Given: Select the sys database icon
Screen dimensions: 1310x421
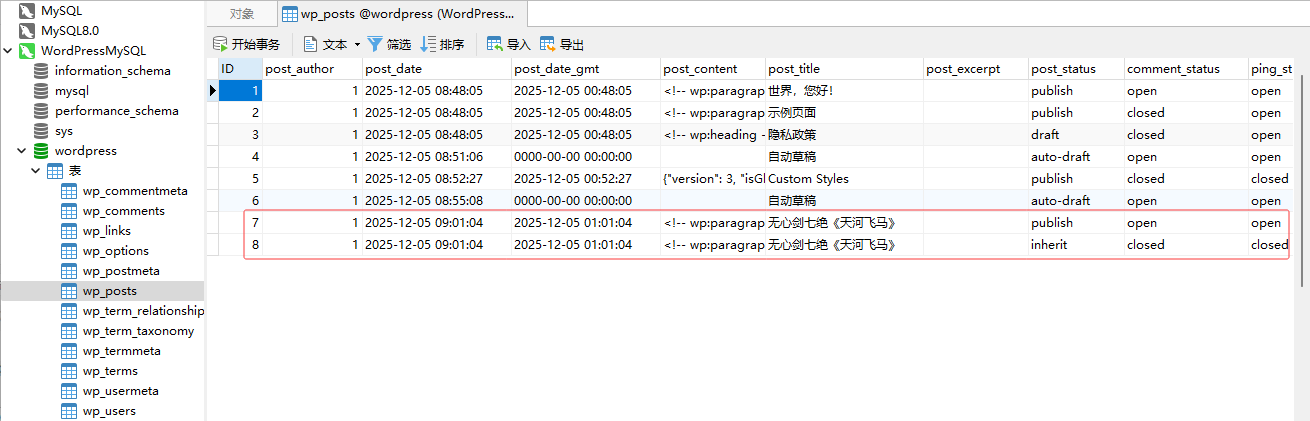Looking at the screenshot, I should tap(41, 130).
